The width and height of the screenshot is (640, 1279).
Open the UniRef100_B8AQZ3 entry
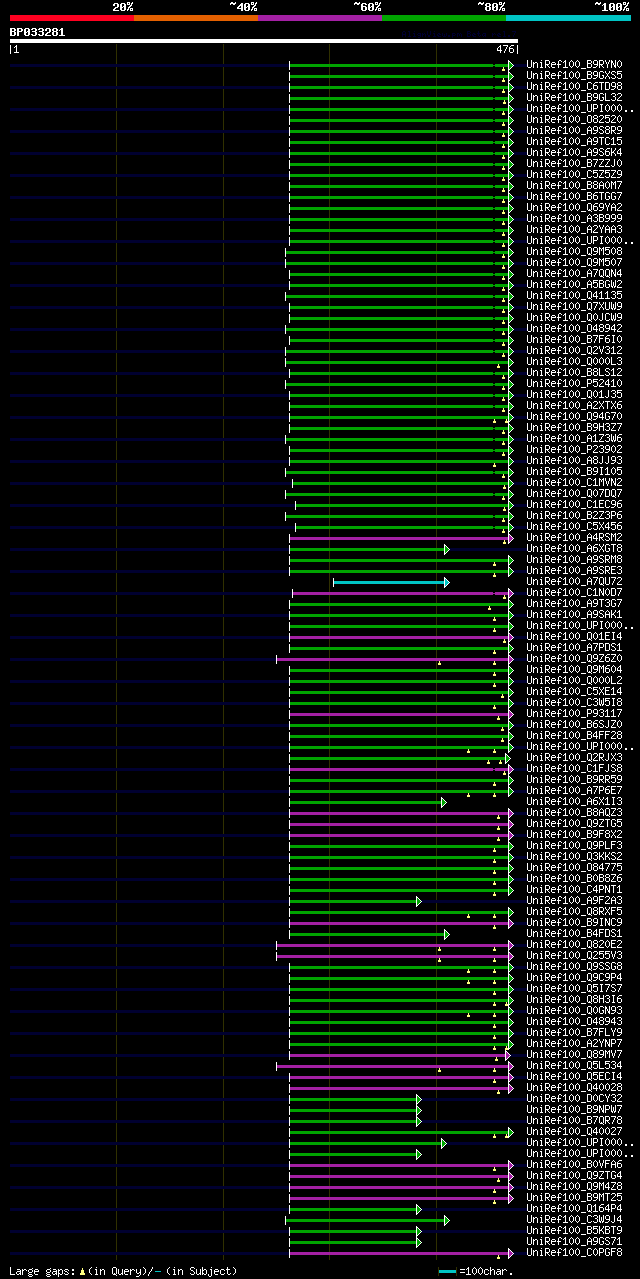[x=574, y=813]
